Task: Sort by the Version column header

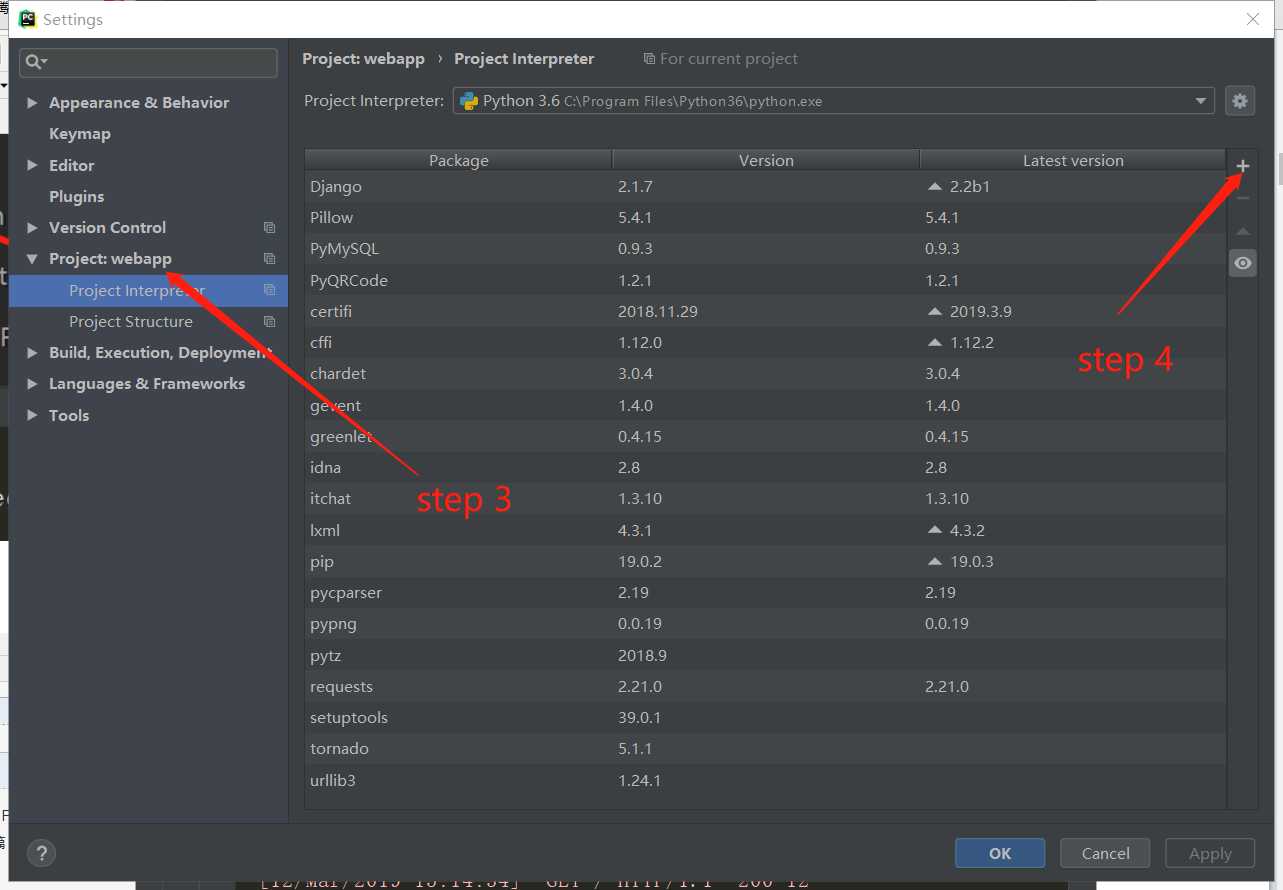Action: [766, 160]
